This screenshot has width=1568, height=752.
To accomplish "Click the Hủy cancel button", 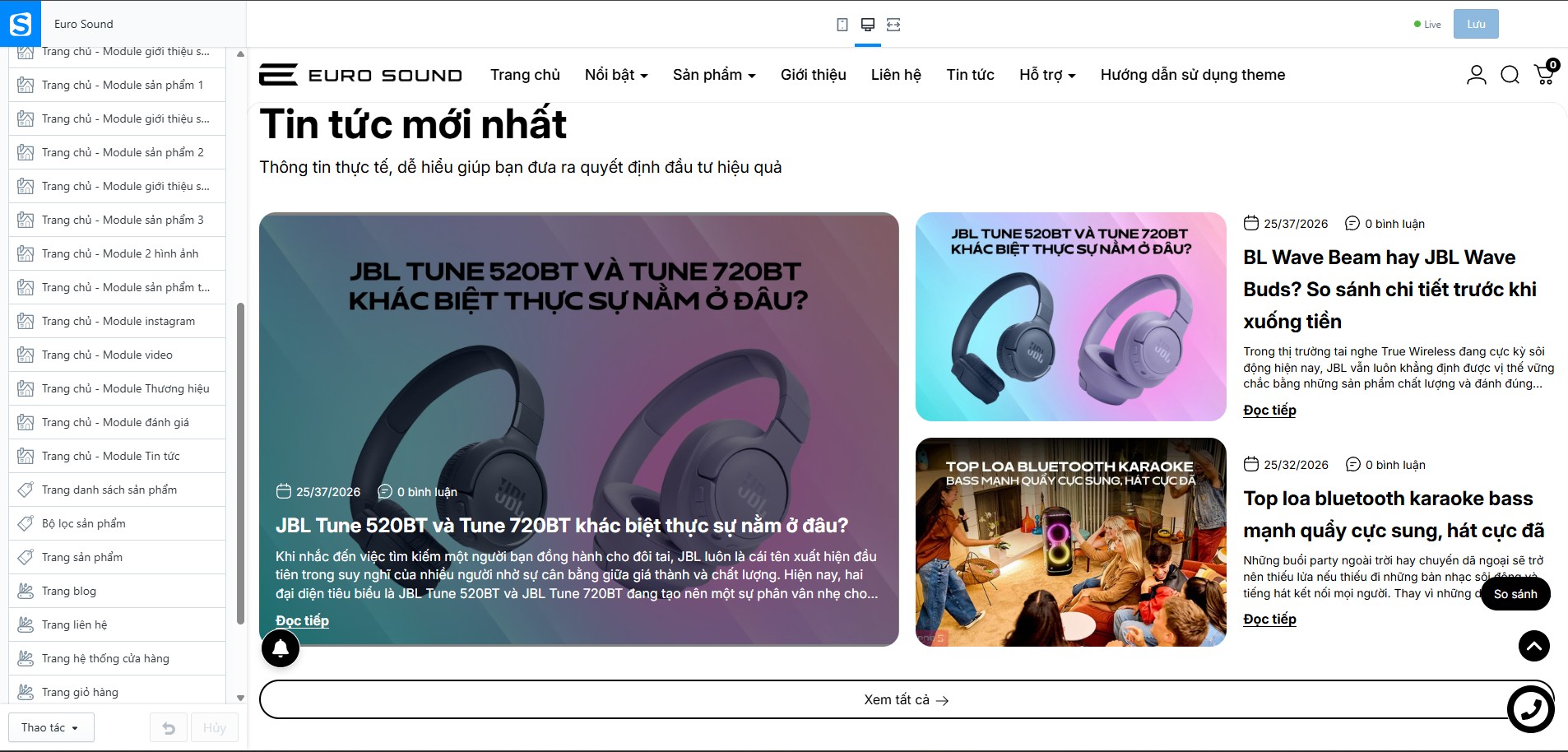I will point(215,728).
